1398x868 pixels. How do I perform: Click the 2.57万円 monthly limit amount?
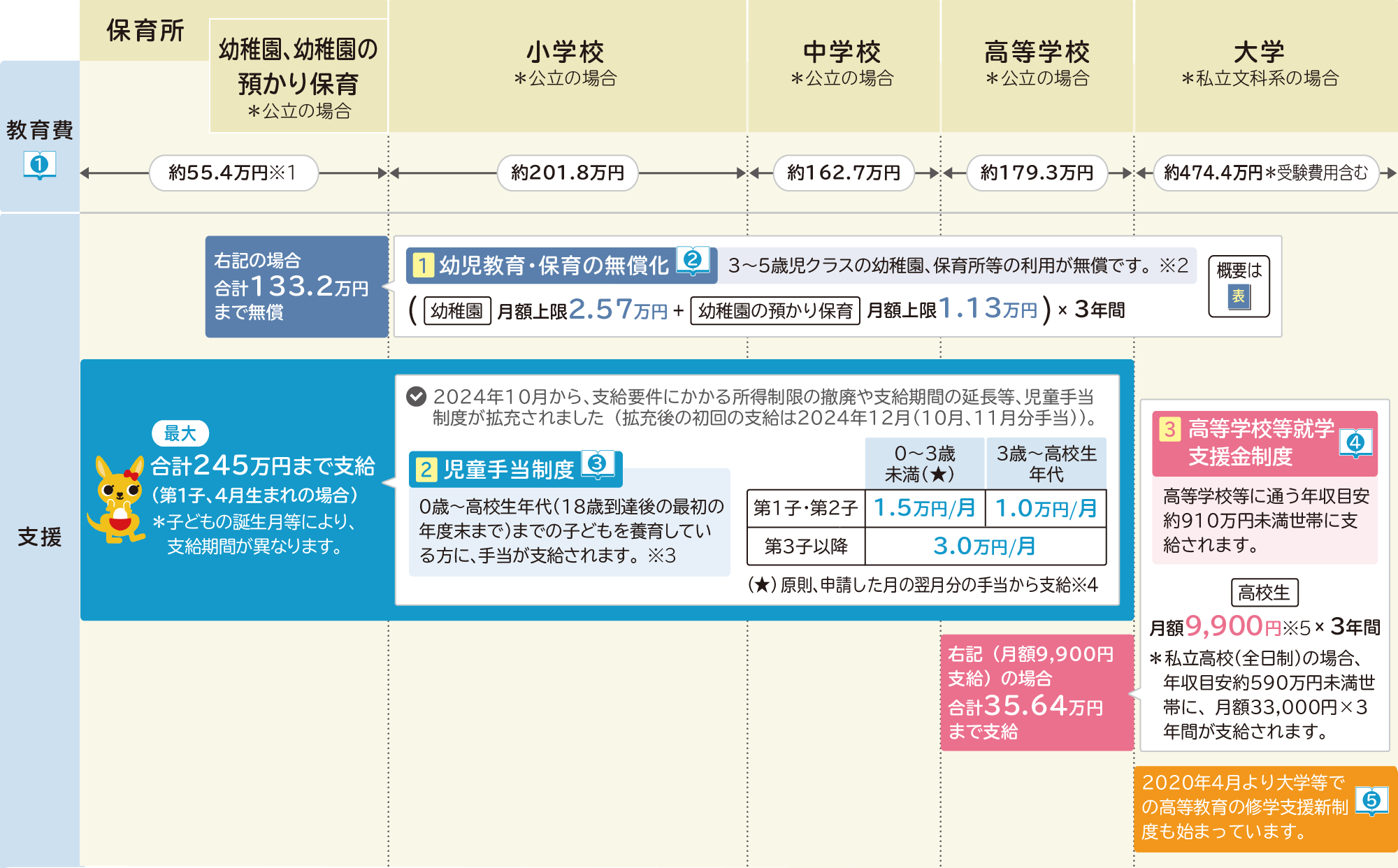tap(619, 309)
